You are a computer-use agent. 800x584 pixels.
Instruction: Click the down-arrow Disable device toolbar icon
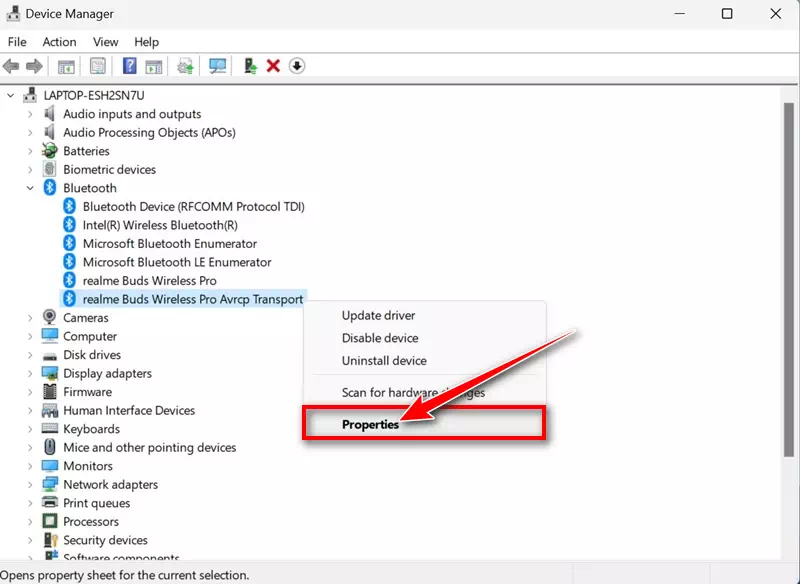coord(297,66)
